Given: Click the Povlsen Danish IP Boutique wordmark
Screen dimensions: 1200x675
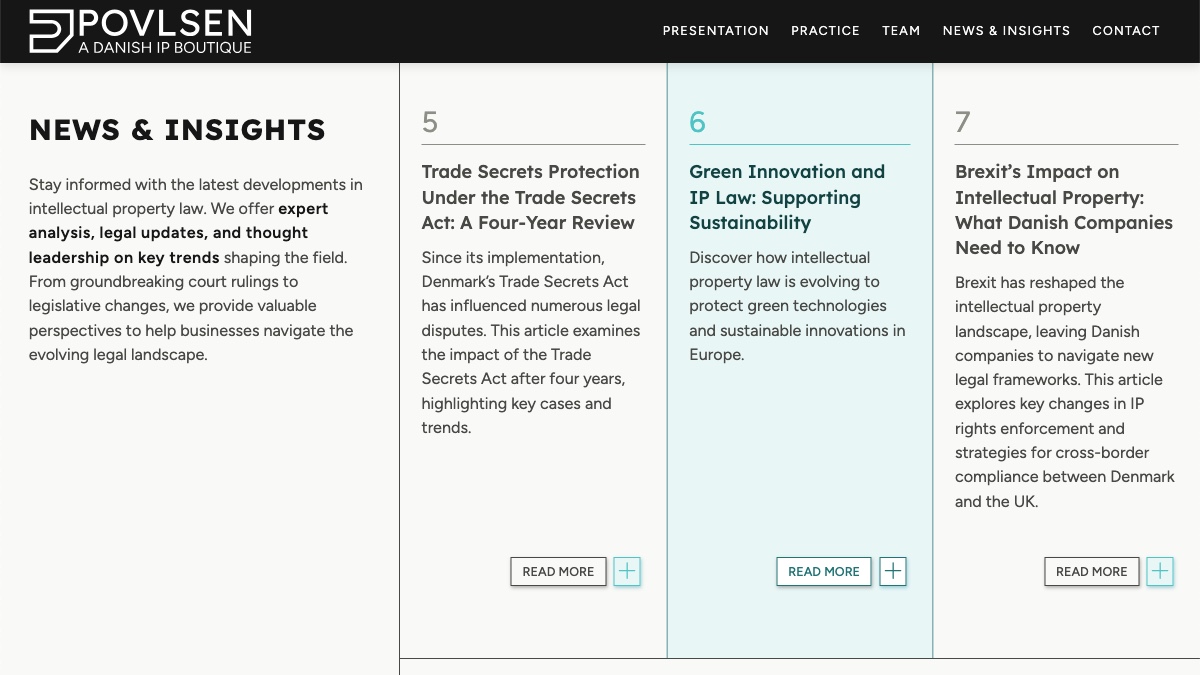Looking at the screenshot, I should [165, 32].
